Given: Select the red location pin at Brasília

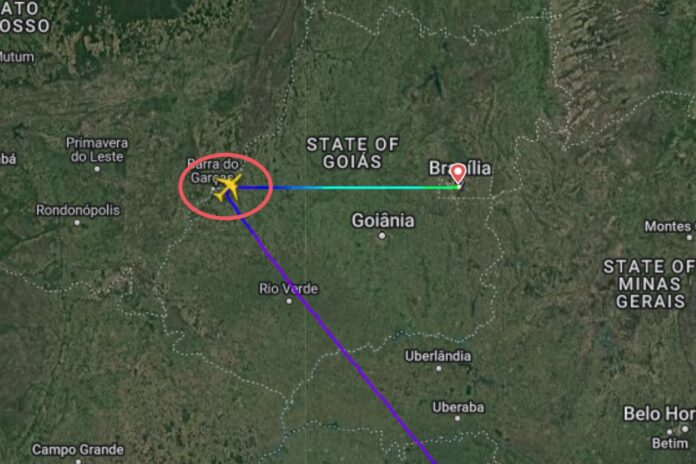Looking at the screenshot, I should (x=457, y=174).
